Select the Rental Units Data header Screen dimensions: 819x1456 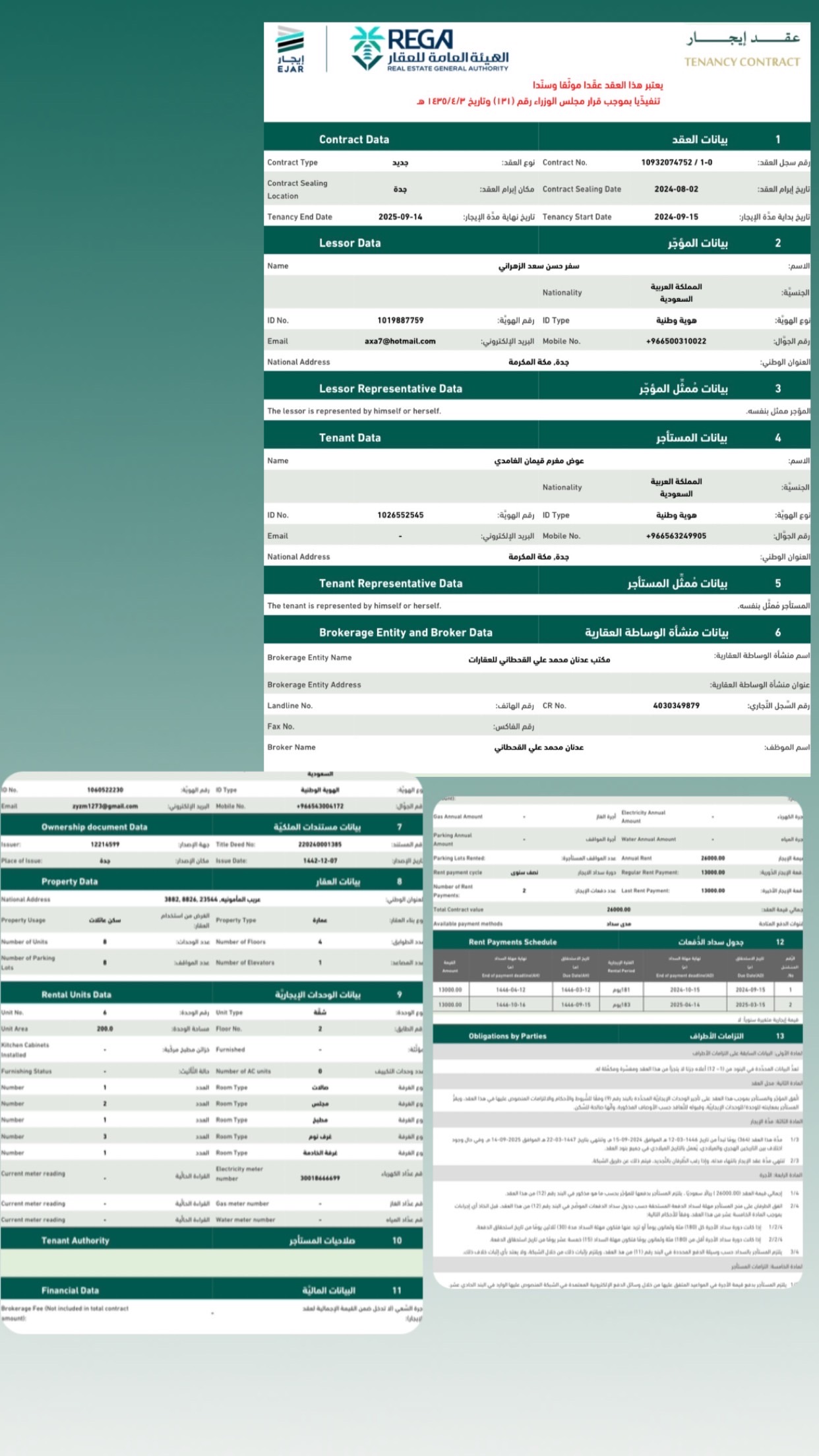pyautogui.click(x=76, y=994)
